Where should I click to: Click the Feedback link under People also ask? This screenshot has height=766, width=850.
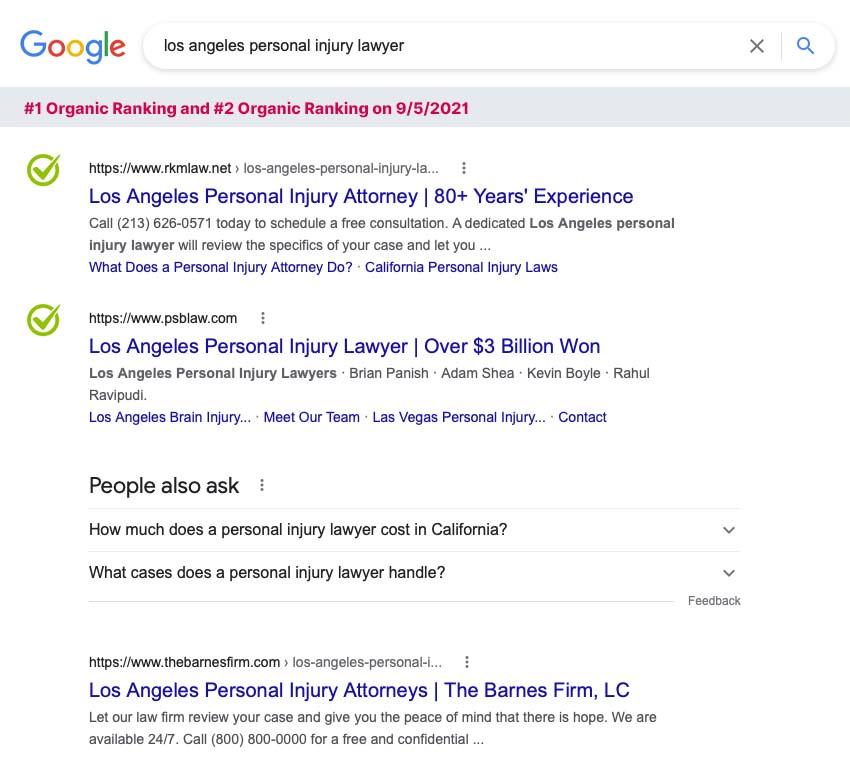tap(714, 601)
